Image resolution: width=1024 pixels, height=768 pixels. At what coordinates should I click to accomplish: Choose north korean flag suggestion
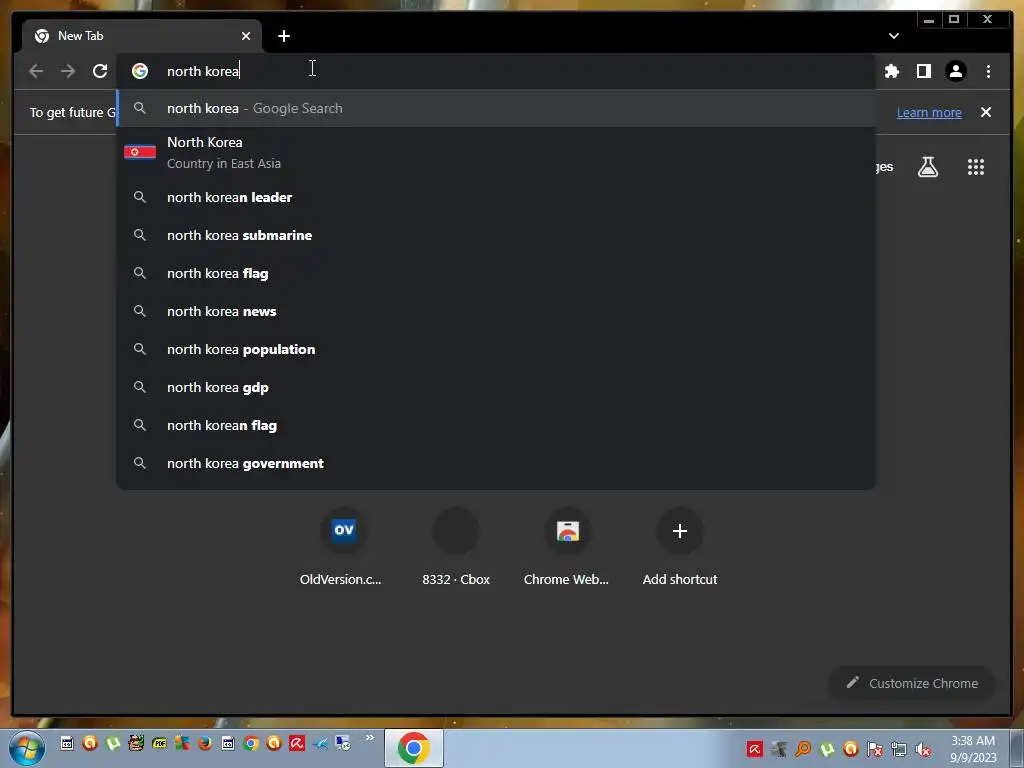[496, 425]
